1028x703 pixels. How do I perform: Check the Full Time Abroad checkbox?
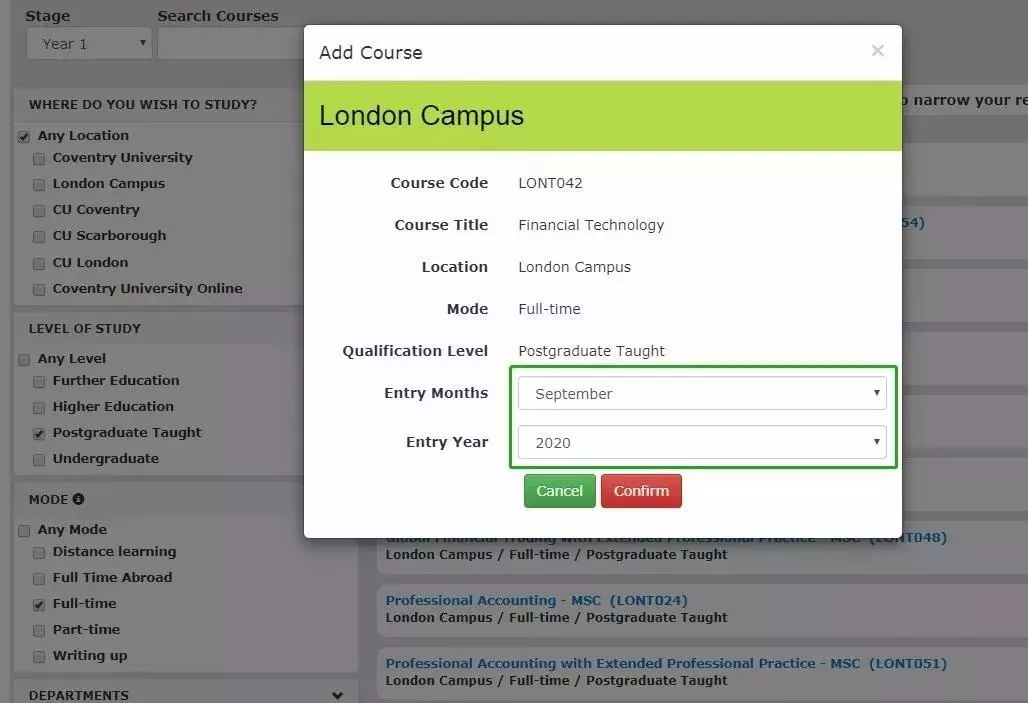(x=39, y=578)
